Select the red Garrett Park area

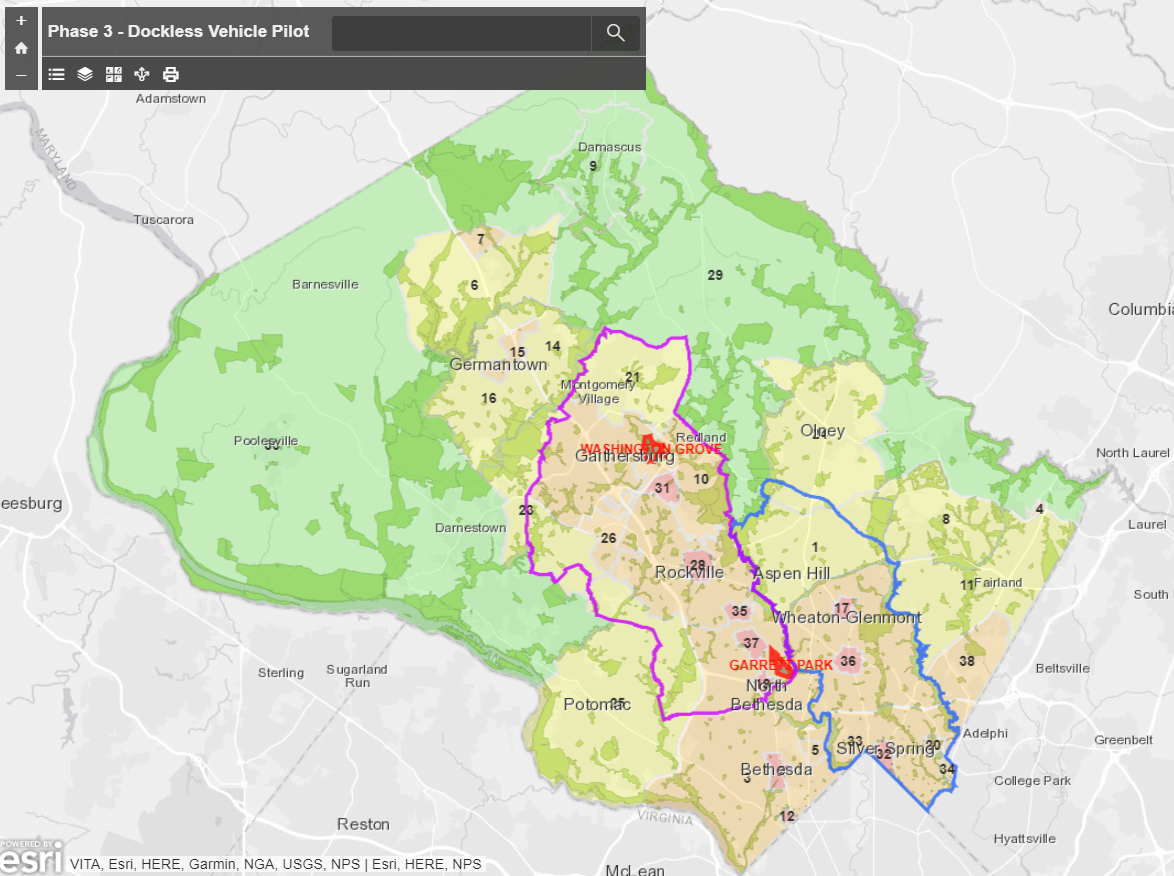(778, 665)
